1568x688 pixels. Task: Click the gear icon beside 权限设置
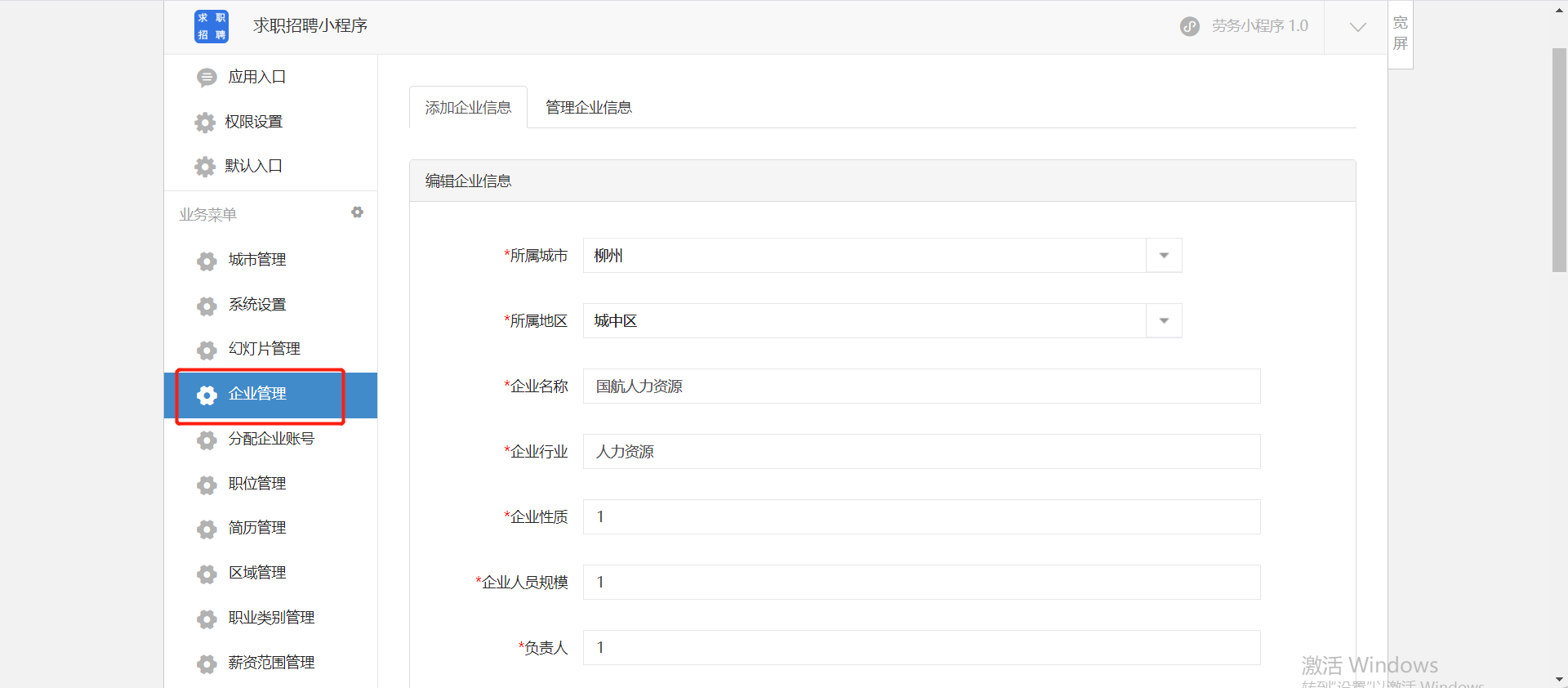point(205,123)
